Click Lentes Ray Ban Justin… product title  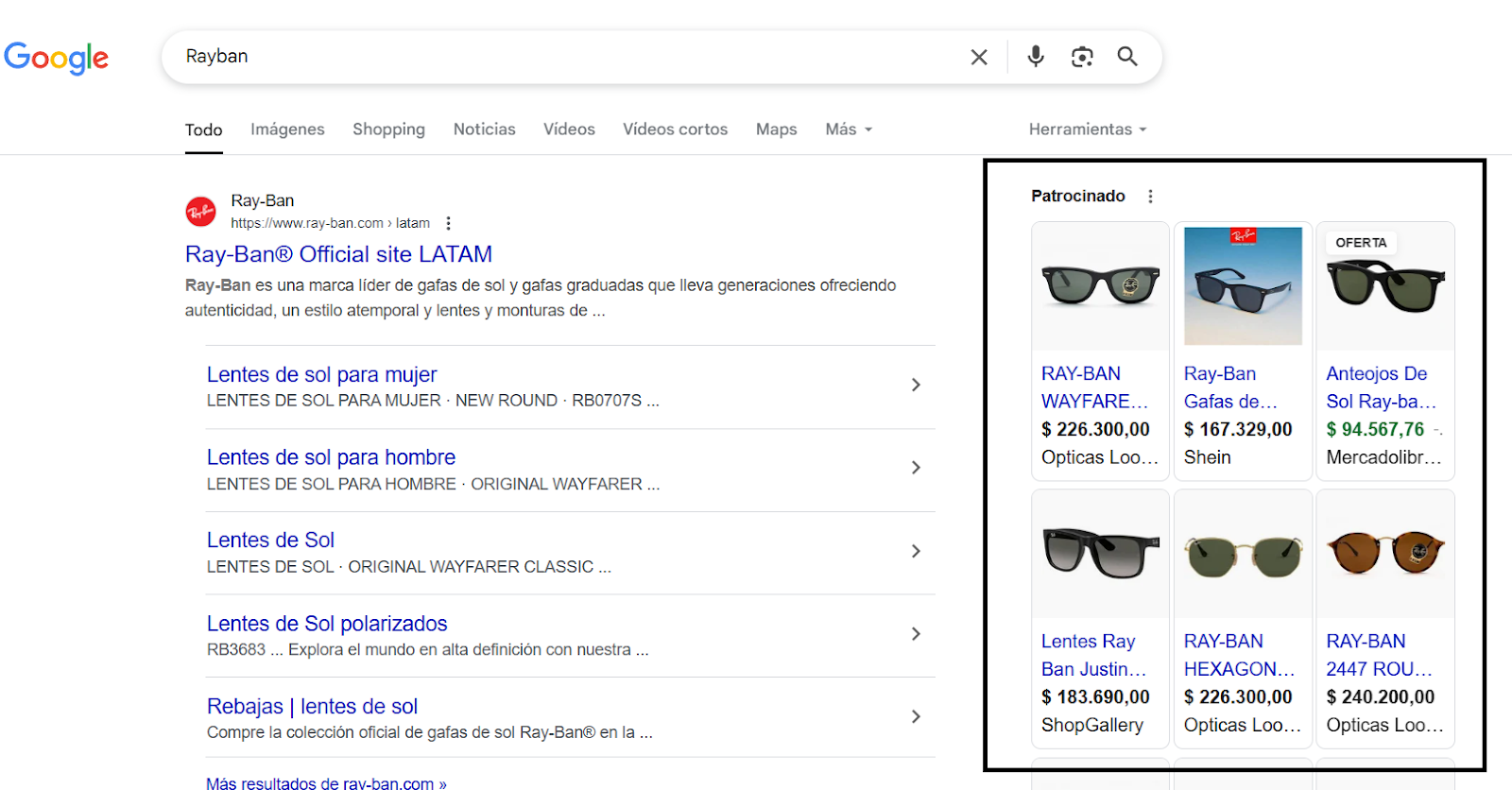(x=1093, y=655)
